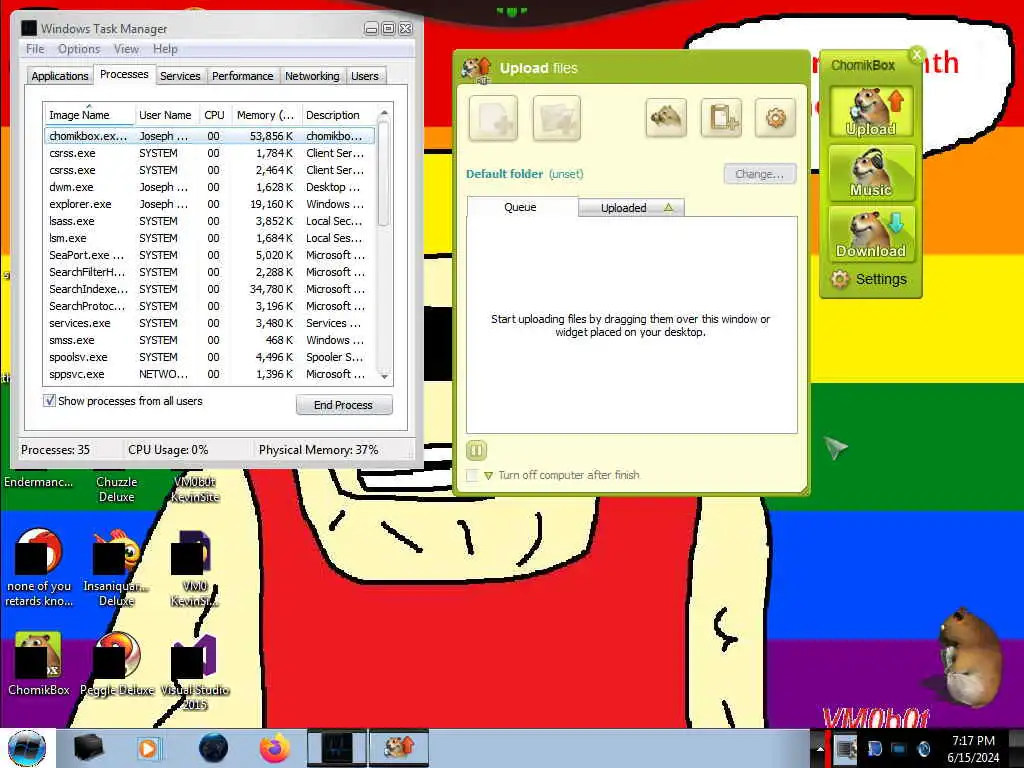1024x768 pixels.
Task: Switch to the Performance tab
Action: tap(242, 76)
